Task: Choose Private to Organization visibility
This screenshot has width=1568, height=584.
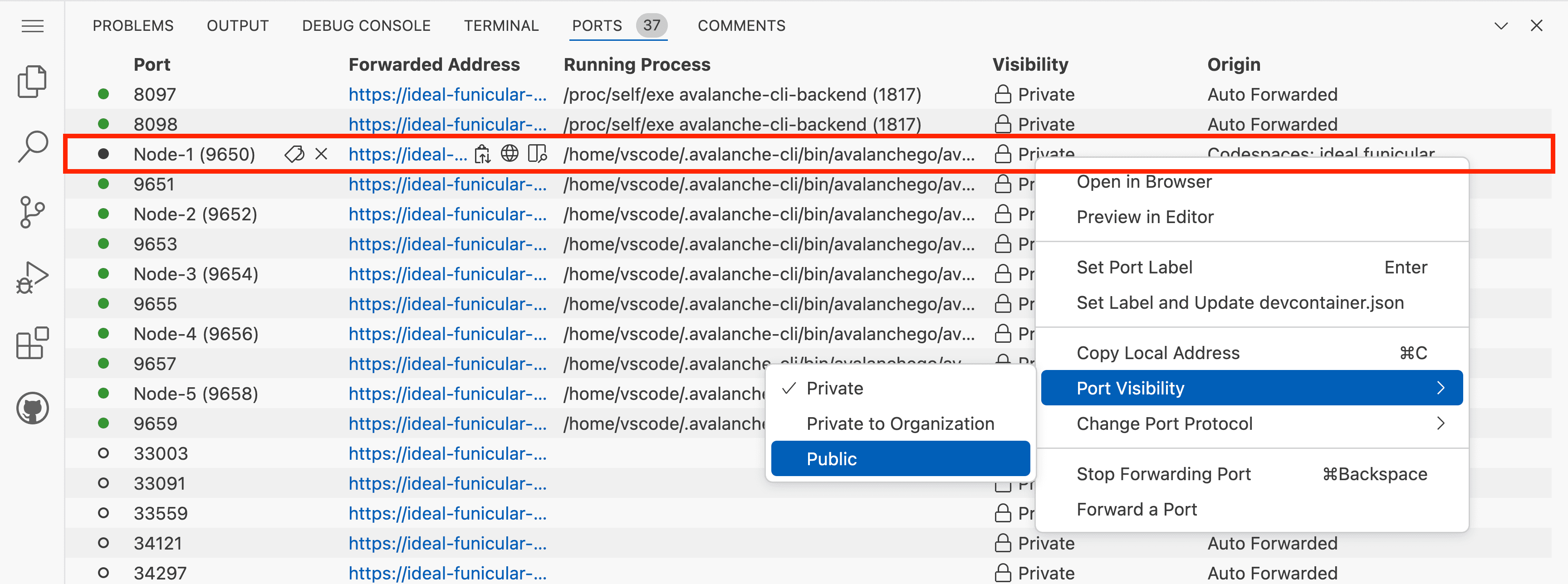Action: (x=900, y=423)
